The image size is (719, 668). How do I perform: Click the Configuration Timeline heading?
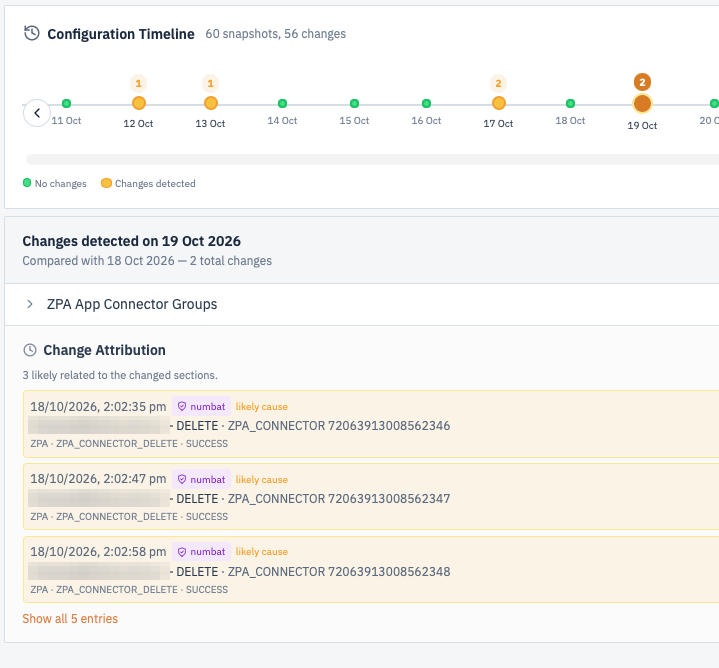click(121, 34)
